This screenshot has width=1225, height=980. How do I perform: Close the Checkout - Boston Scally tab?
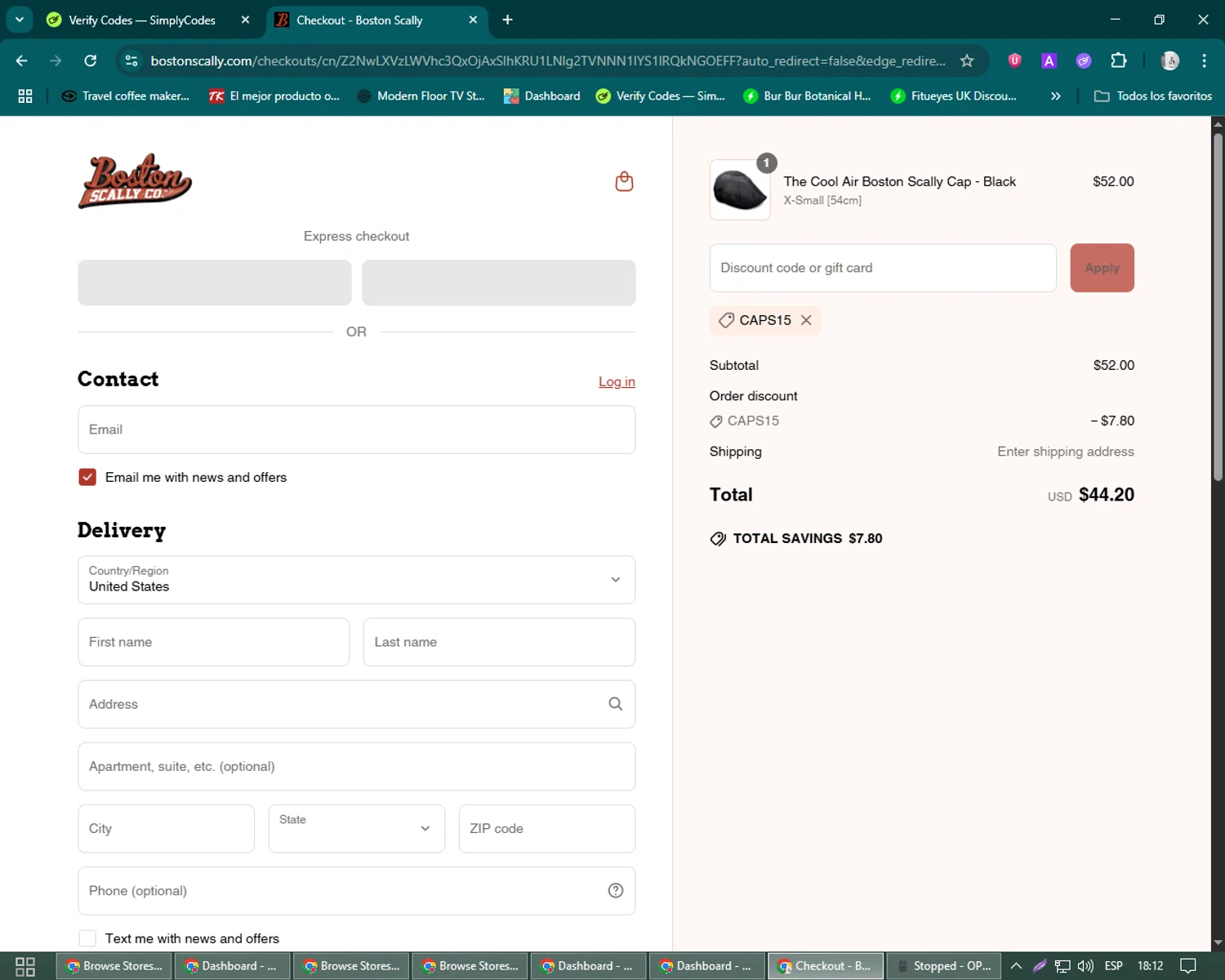(473, 20)
